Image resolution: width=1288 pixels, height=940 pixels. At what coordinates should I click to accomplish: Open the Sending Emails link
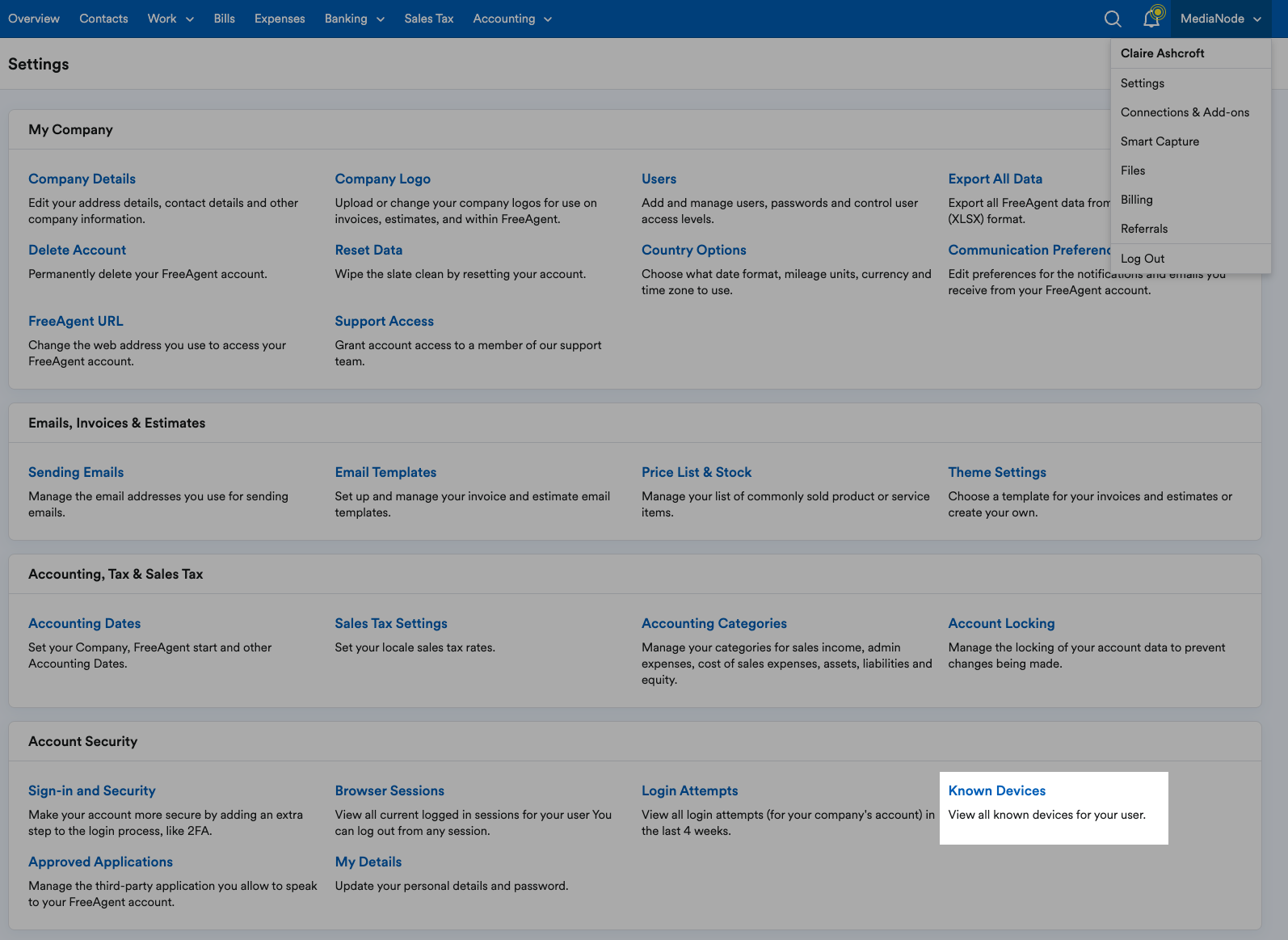(x=76, y=472)
